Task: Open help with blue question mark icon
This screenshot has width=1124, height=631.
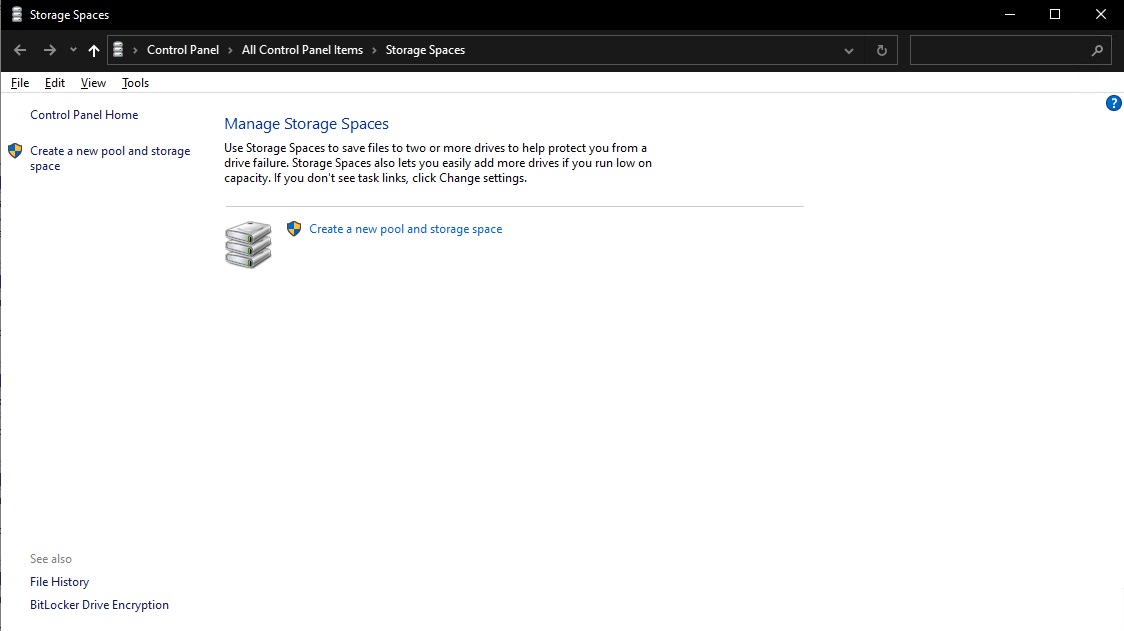Action: coord(1113,103)
